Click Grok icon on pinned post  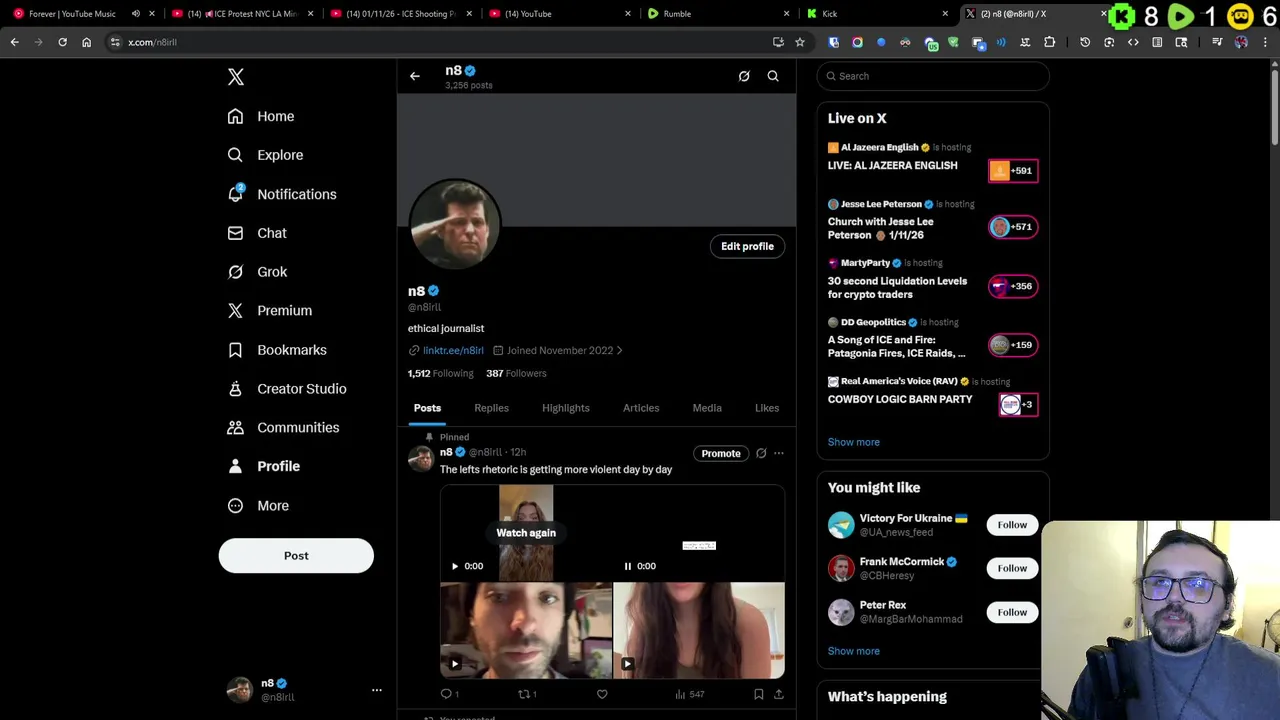point(761,454)
